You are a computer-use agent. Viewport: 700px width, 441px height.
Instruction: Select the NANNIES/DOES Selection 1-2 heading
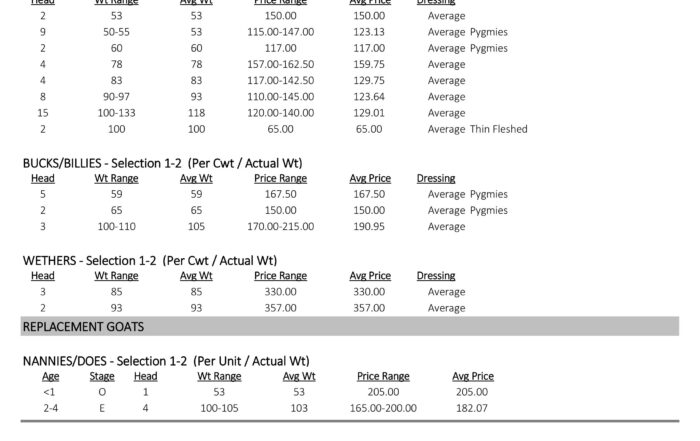pos(166,360)
